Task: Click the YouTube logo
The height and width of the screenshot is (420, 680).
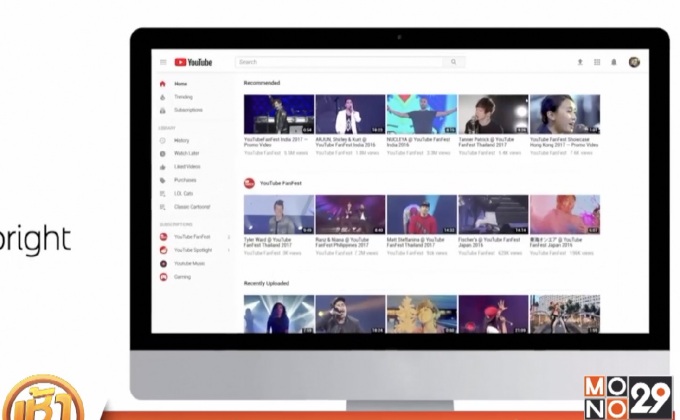Action: coord(193,62)
